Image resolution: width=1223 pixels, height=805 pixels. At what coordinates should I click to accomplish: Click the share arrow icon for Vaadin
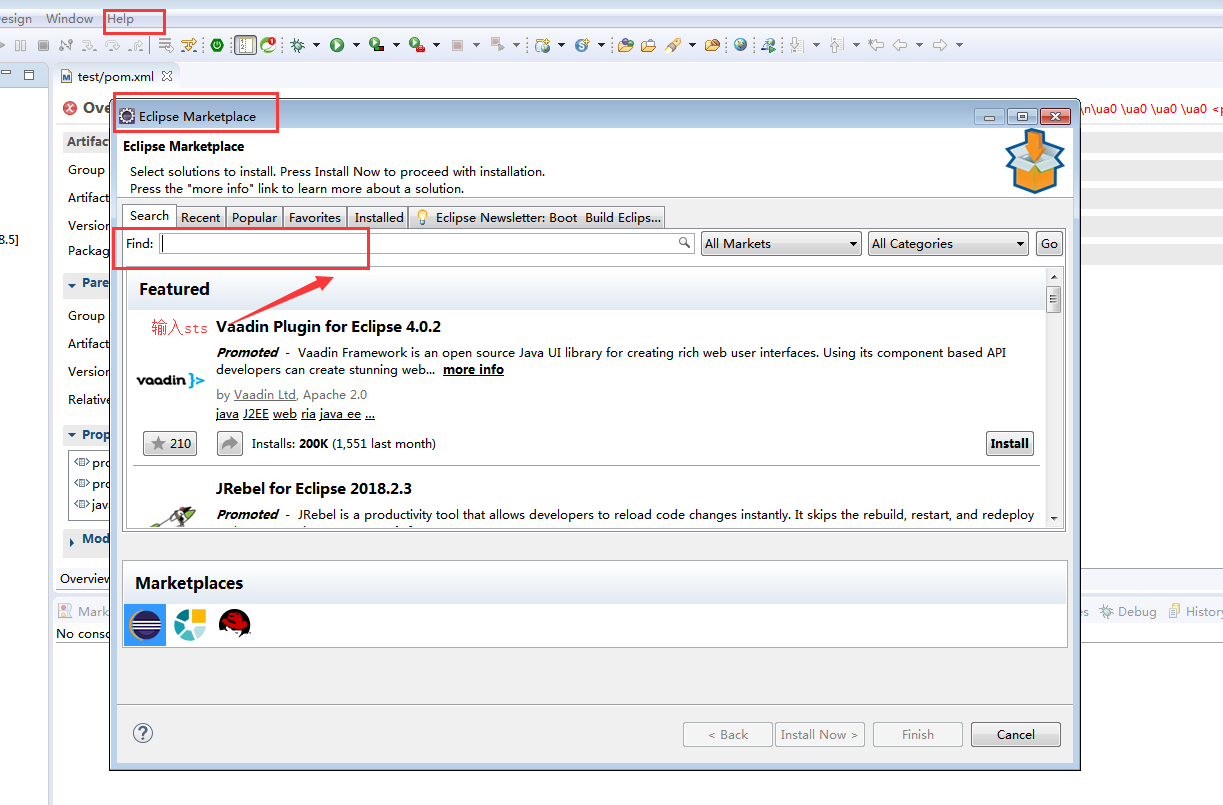[230, 443]
